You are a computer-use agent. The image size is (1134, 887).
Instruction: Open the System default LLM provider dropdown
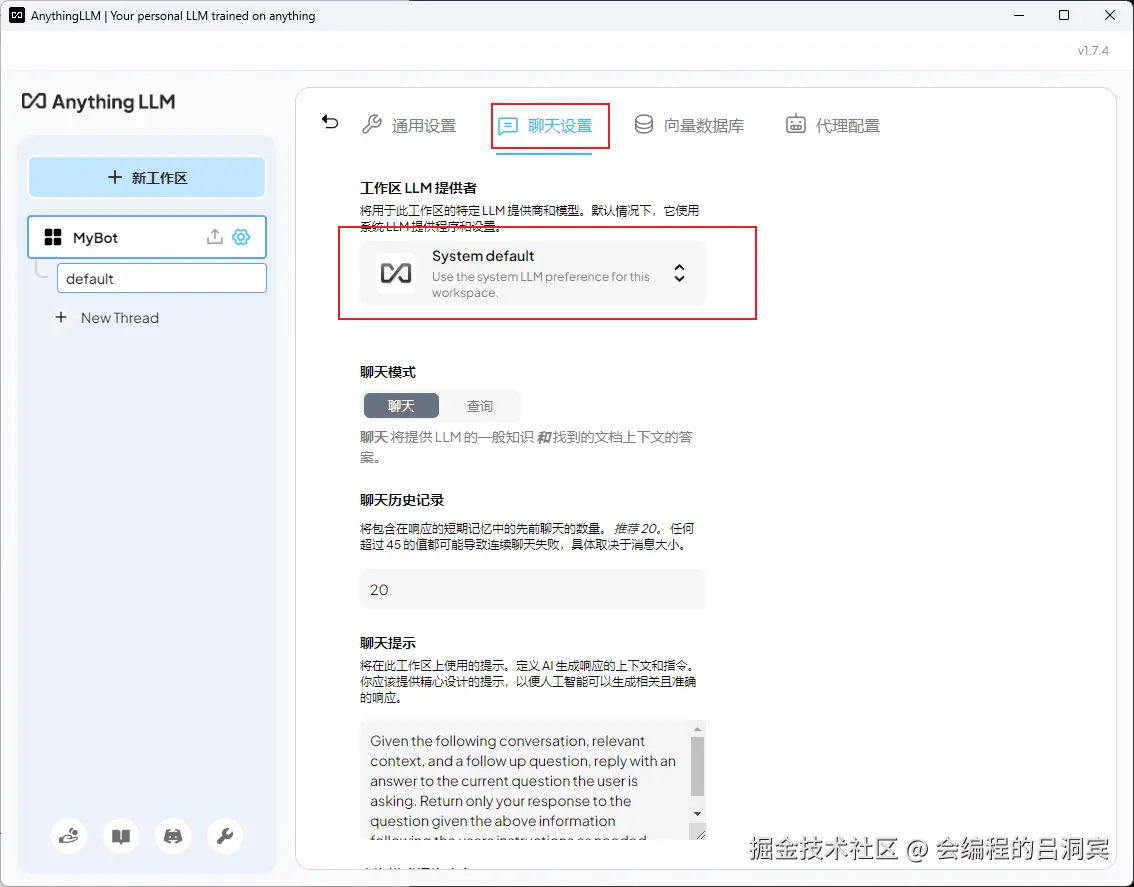(533, 273)
